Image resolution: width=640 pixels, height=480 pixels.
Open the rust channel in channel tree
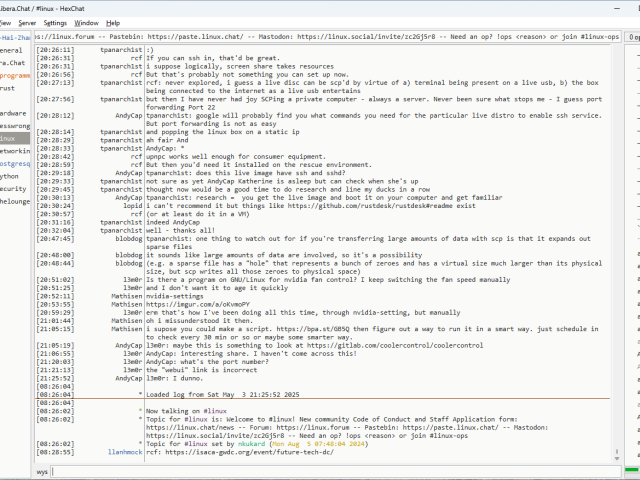coord(8,88)
